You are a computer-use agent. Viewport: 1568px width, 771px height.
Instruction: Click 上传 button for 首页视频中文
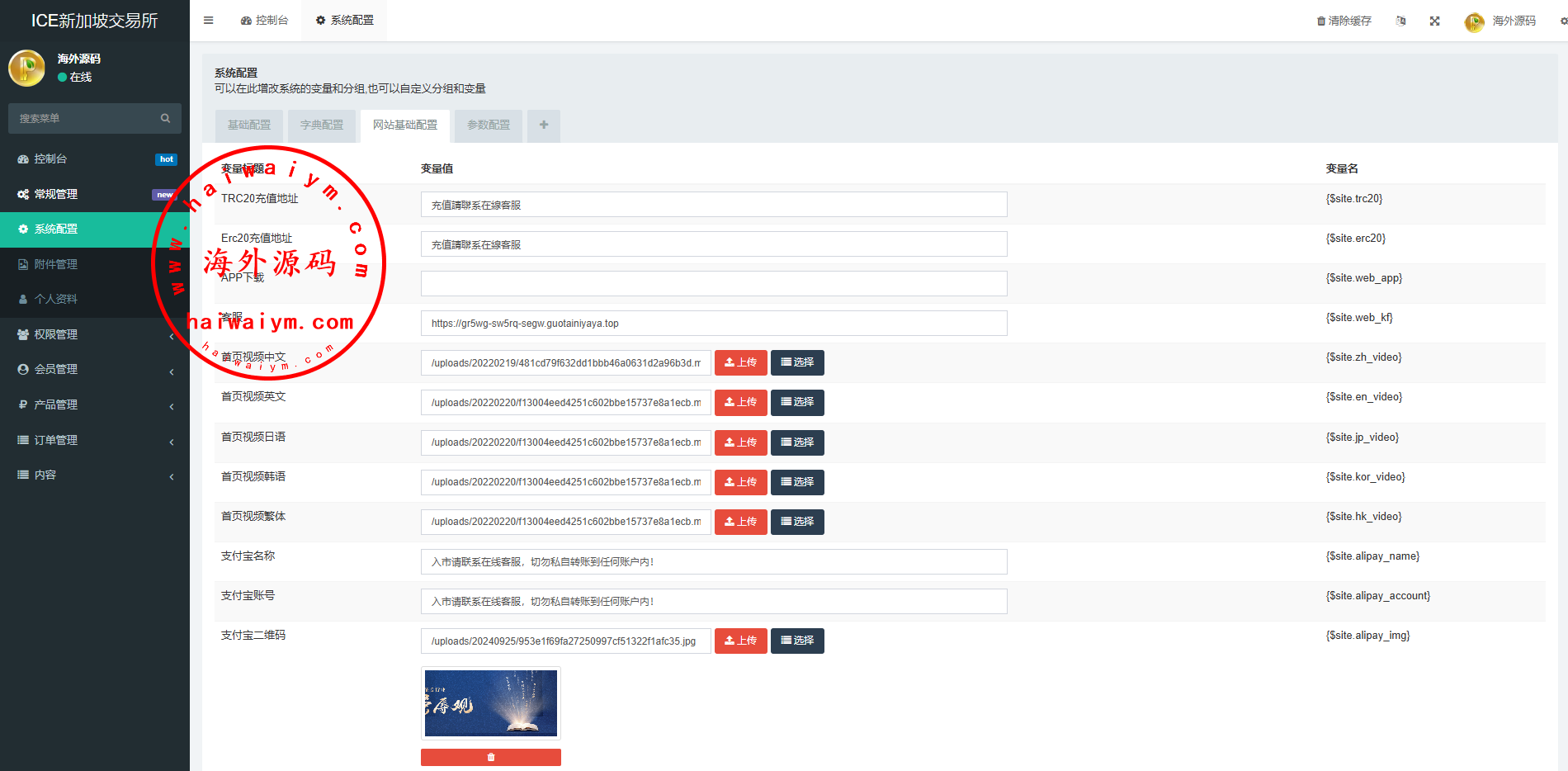point(740,362)
